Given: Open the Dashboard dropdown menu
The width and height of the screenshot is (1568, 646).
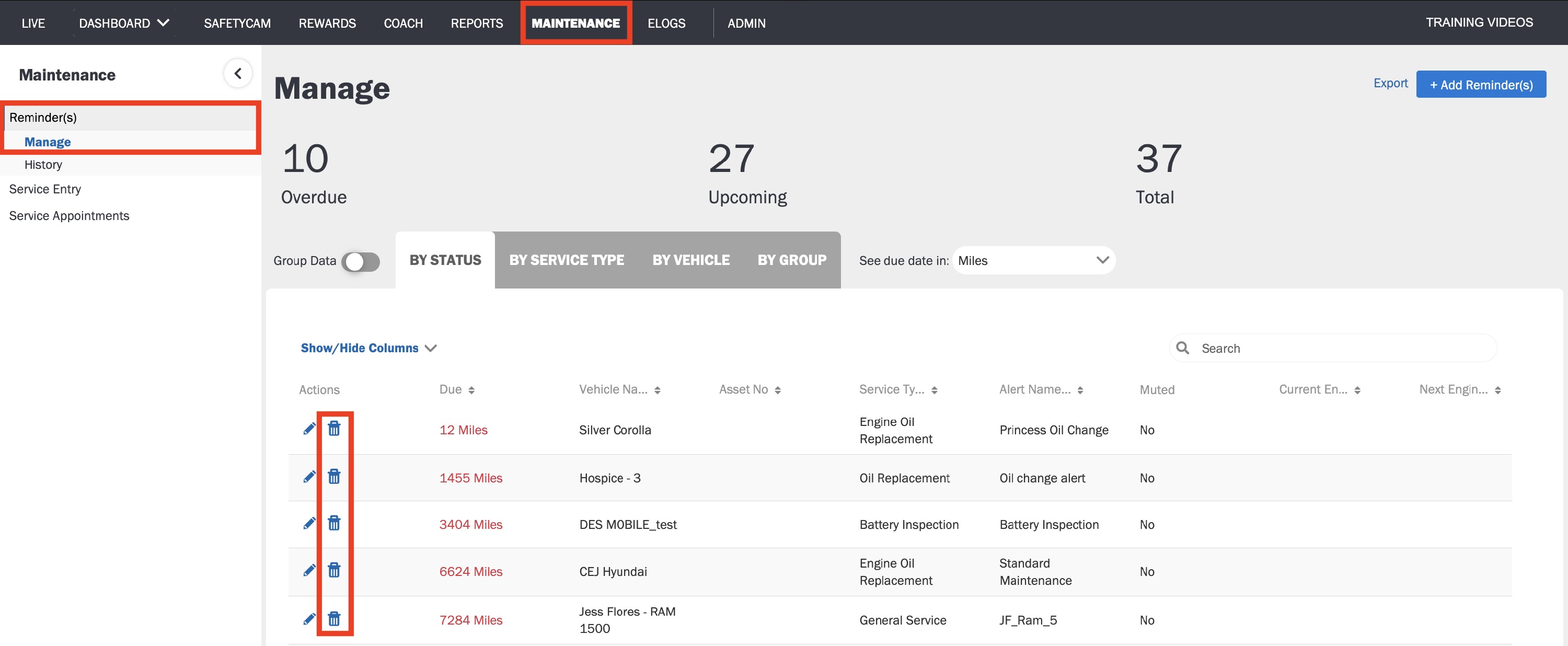Looking at the screenshot, I should click(x=124, y=23).
